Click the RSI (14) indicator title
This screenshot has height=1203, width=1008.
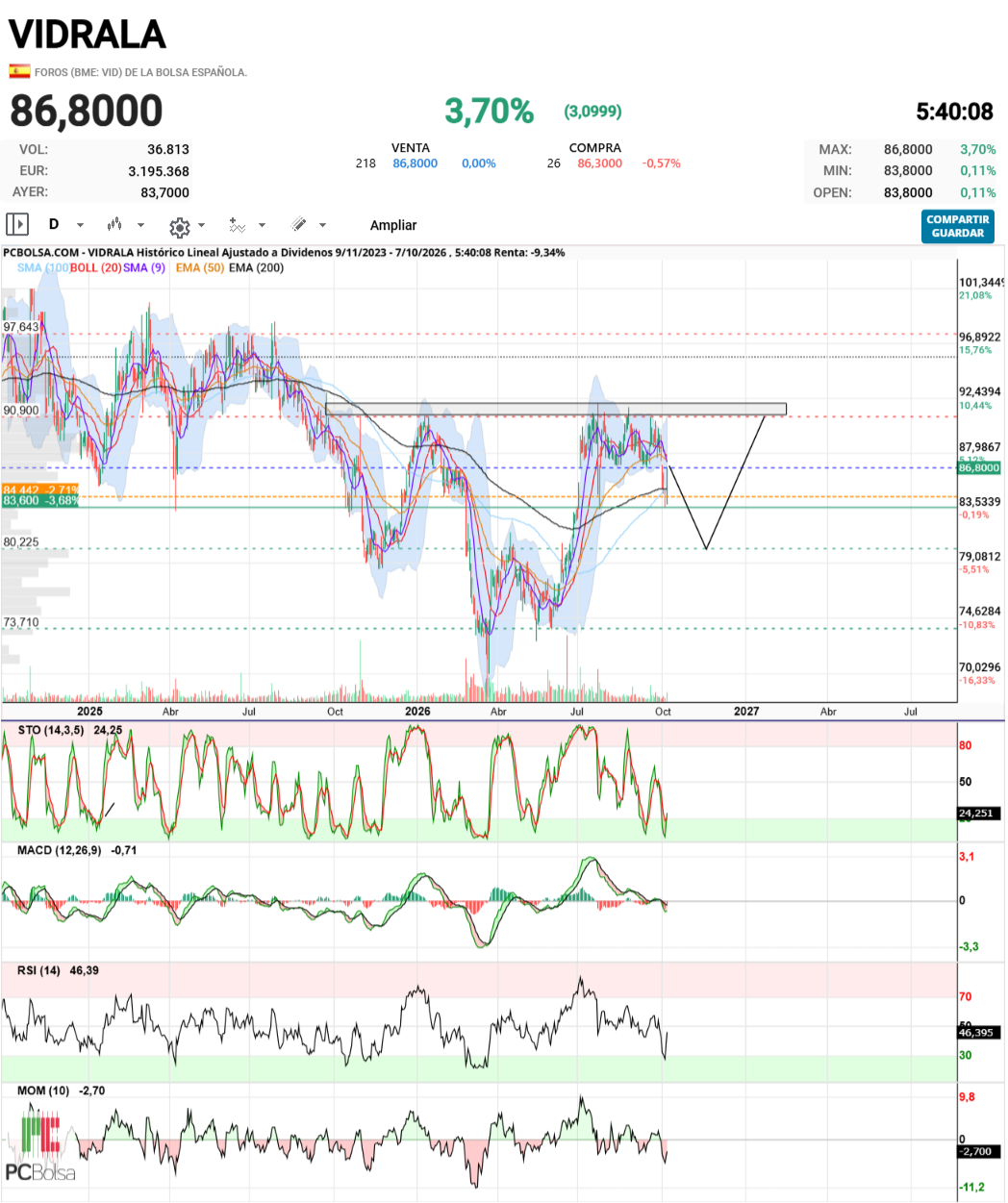38,970
